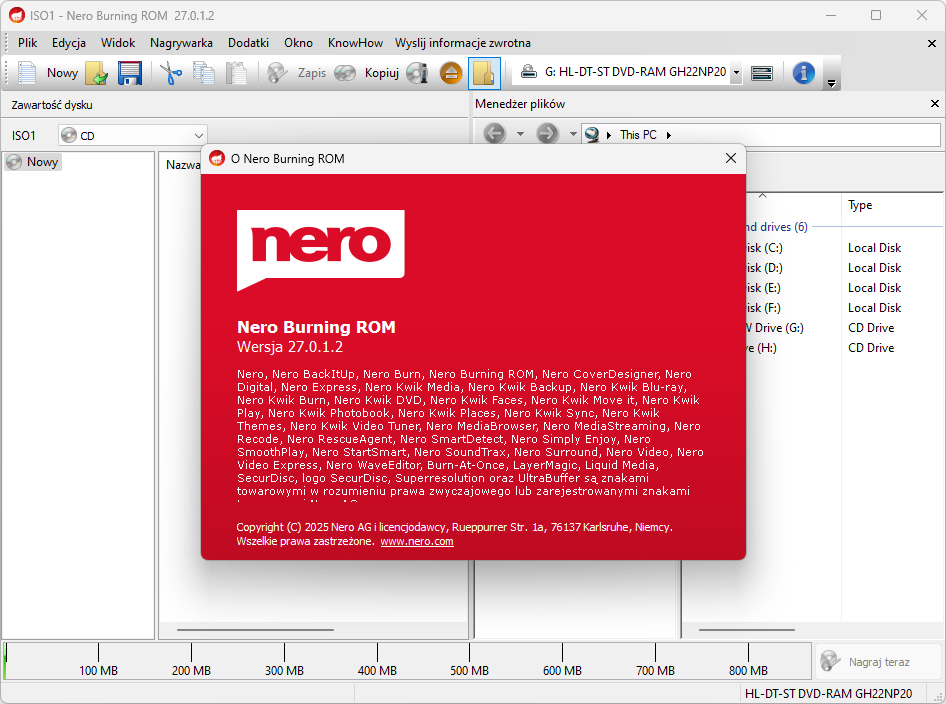Screen dimensions: 946x704
Task: Open the Back history dropdown arrow
Action: [520, 134]
